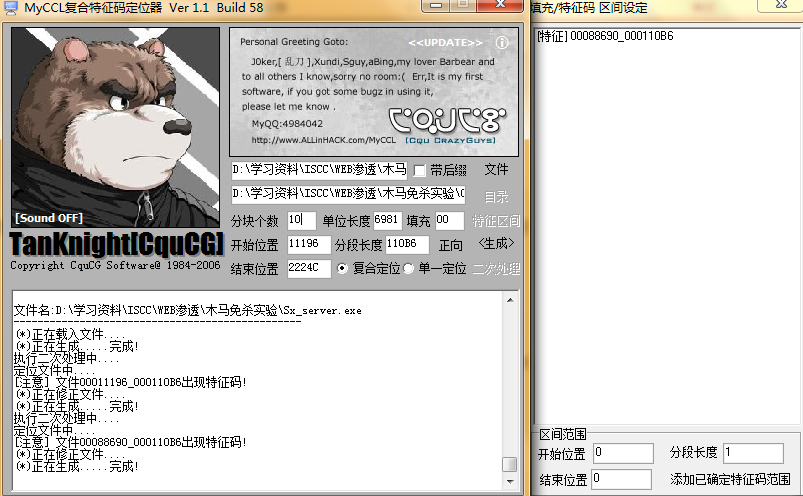Open the <<UPDATE>> link
Image resolution: width=803 pixels, height=496 pixels.
pyautogui.click(x=445, y=42)
